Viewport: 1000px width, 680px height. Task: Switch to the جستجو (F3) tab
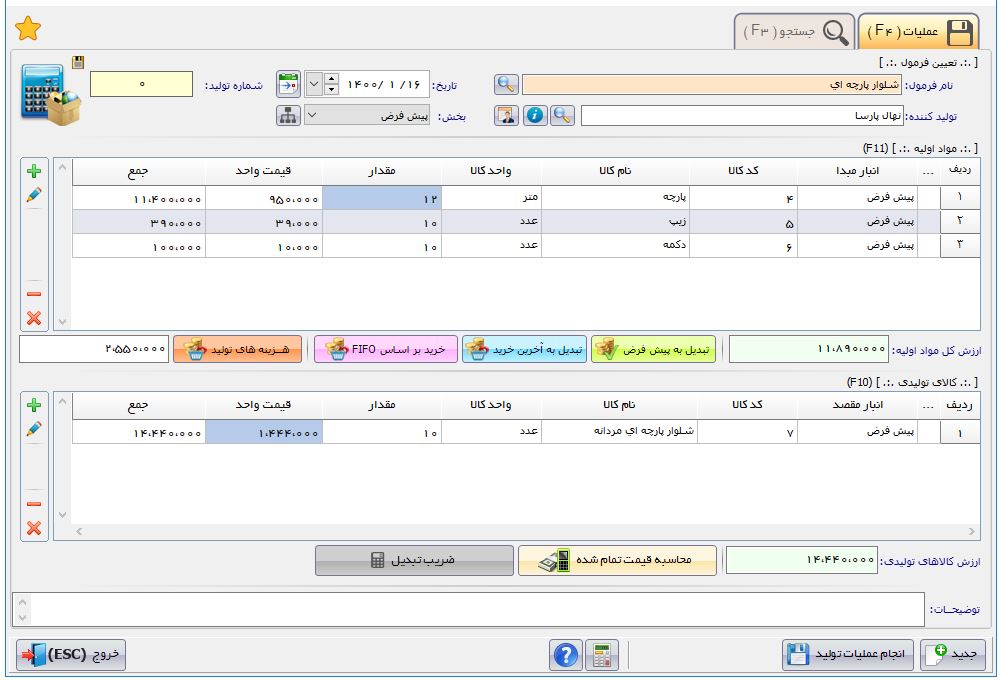point(796,32)
